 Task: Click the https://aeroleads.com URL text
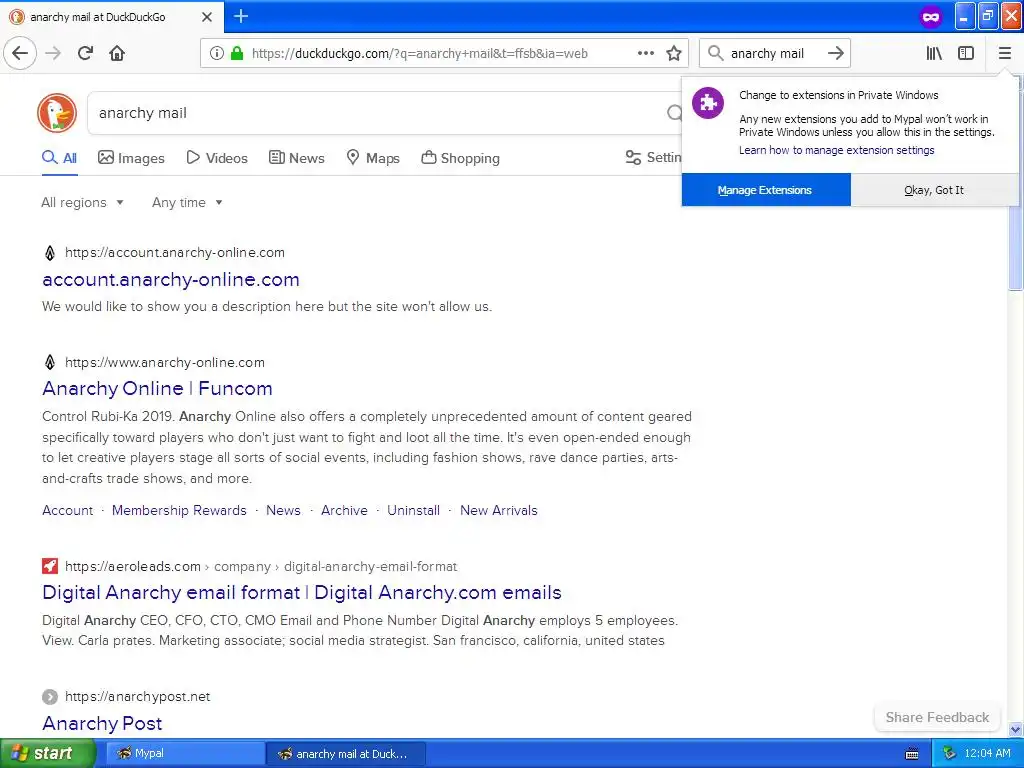click(x=133, y=566)
